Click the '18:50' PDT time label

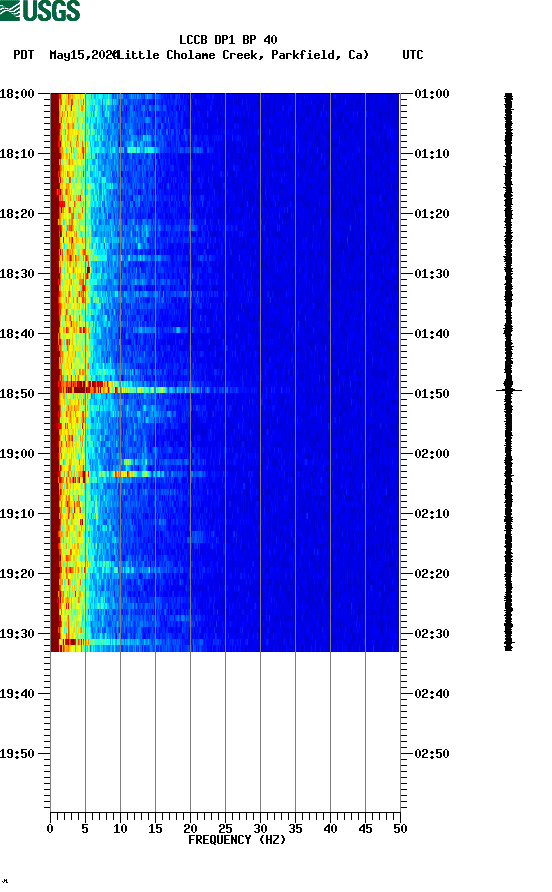(x=18, y=394)
